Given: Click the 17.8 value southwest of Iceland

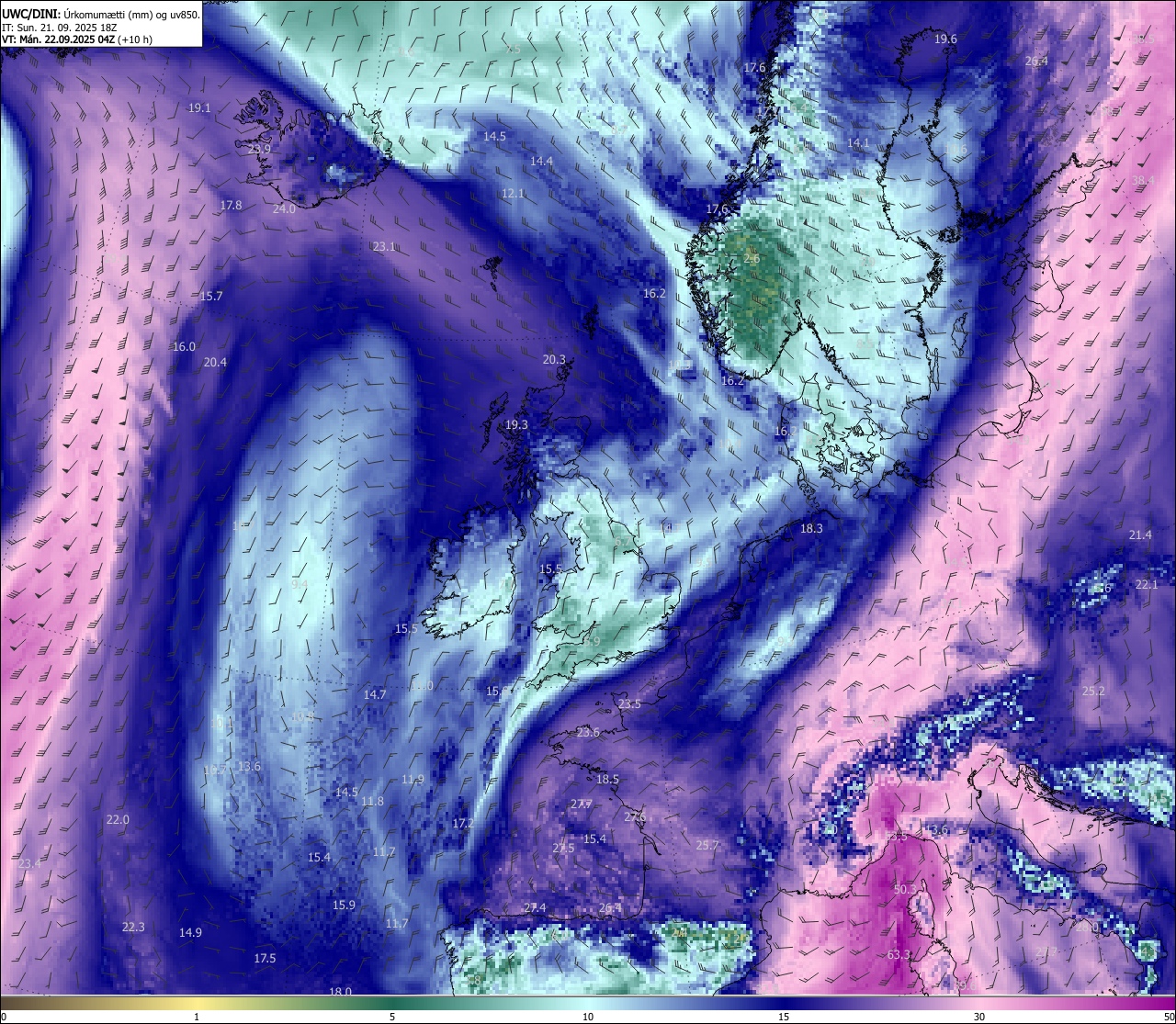Looking at the screenshot, I should click(231, 205).
